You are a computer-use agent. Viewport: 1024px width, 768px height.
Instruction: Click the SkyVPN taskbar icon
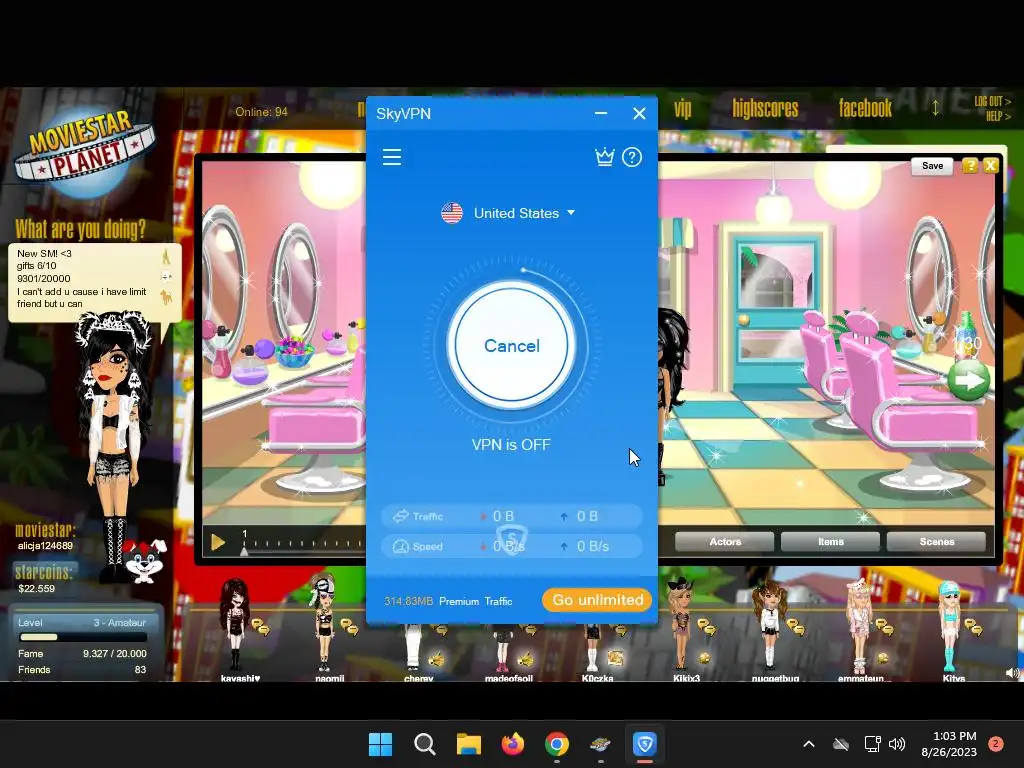click(x=645, y=744)
